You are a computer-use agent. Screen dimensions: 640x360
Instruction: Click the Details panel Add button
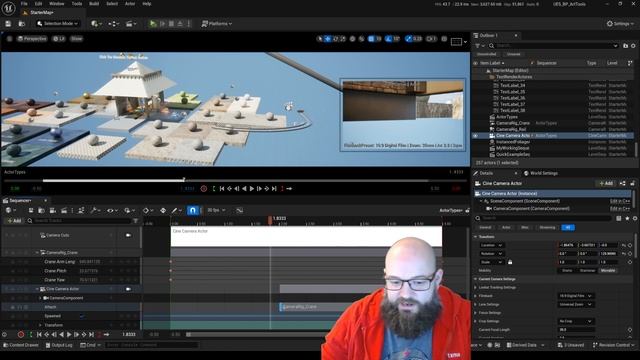606,184
